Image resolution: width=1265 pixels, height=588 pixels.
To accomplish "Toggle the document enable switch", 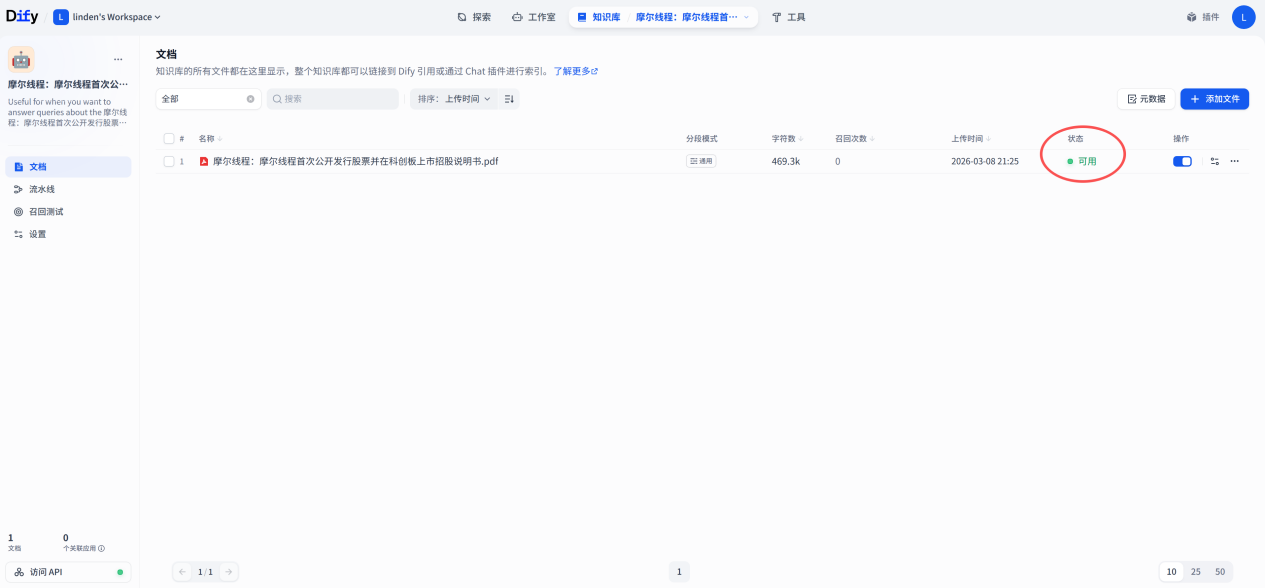I will tap(1182, 161).
